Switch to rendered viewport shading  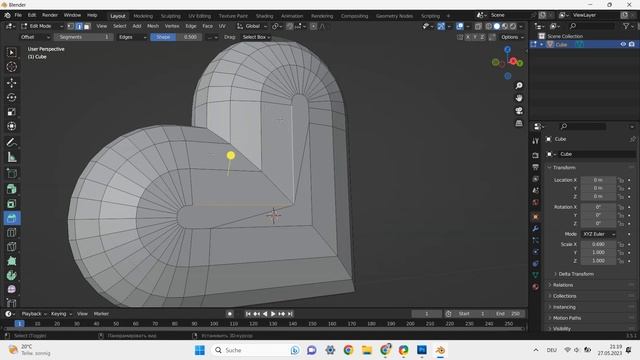coord(513,26)
